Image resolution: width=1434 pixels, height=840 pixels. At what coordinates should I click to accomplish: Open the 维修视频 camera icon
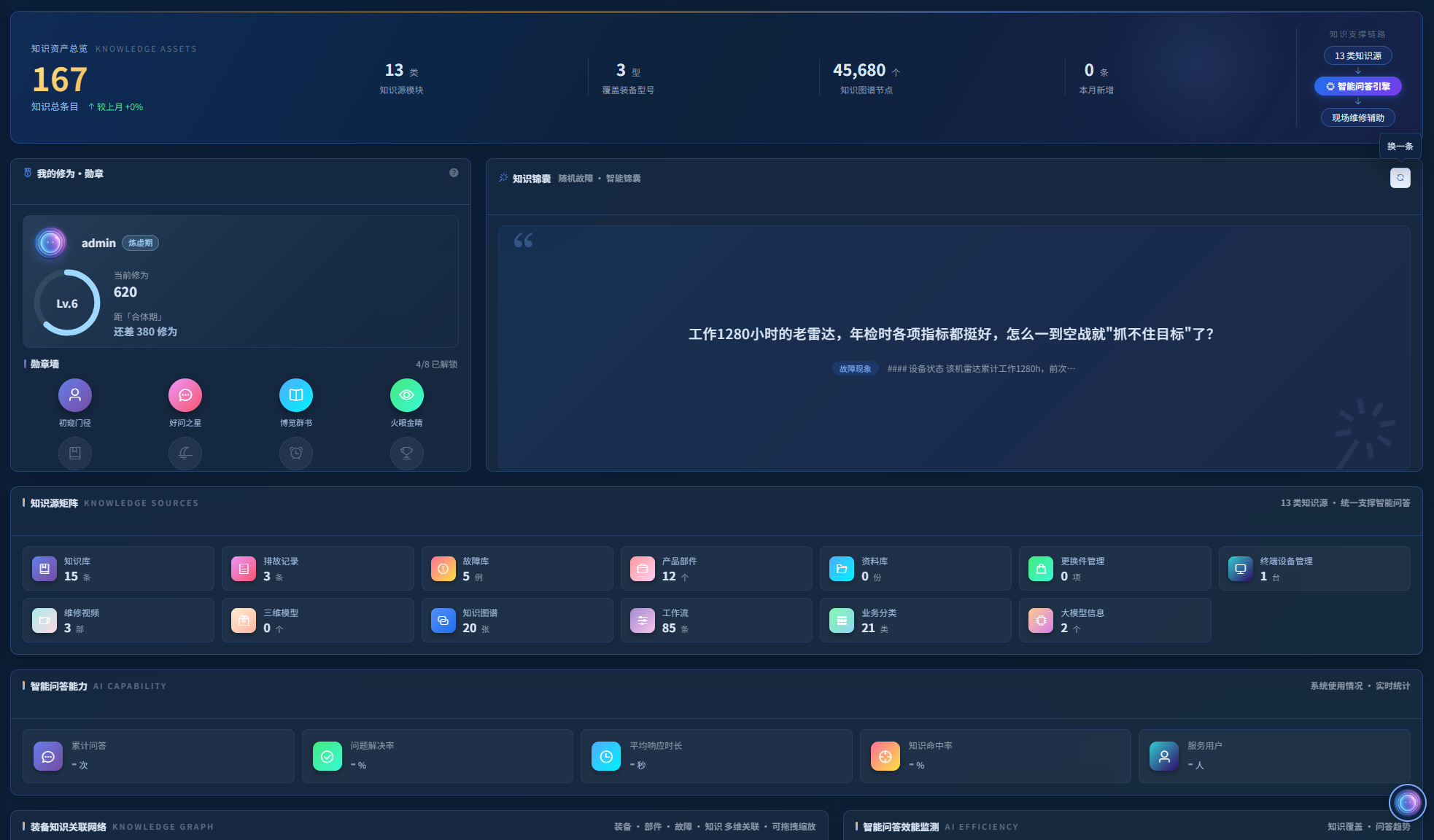(x=44, y=621)
